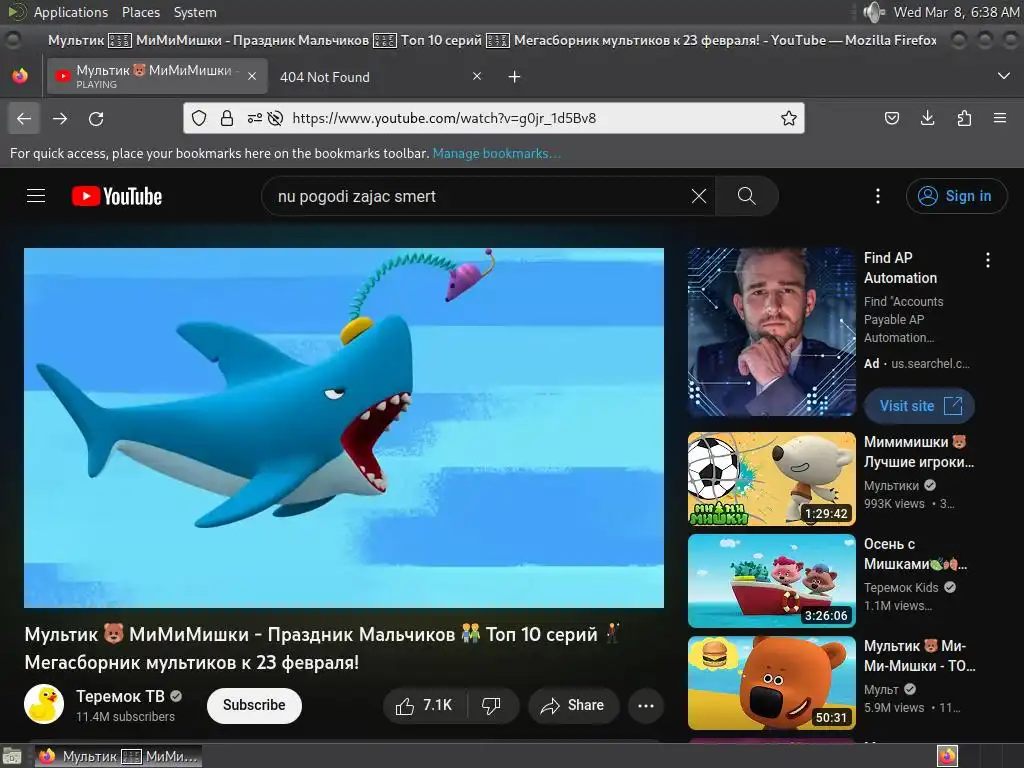Click the Sign in button

click(956, 196)
